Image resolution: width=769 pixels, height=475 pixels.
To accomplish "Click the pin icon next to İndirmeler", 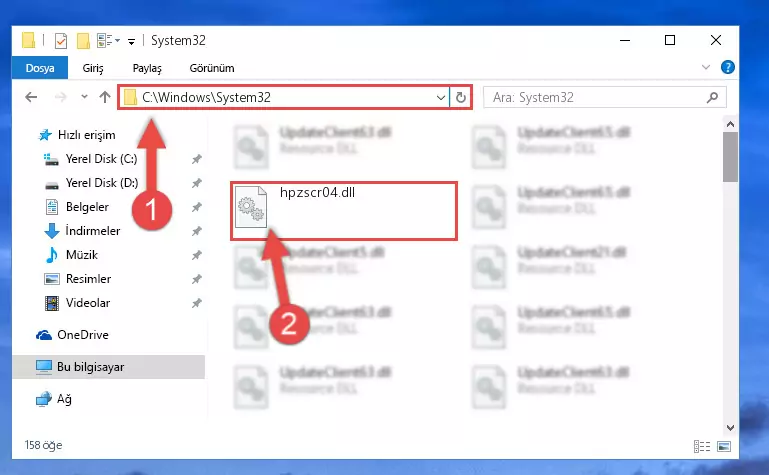I will point(197,231).
